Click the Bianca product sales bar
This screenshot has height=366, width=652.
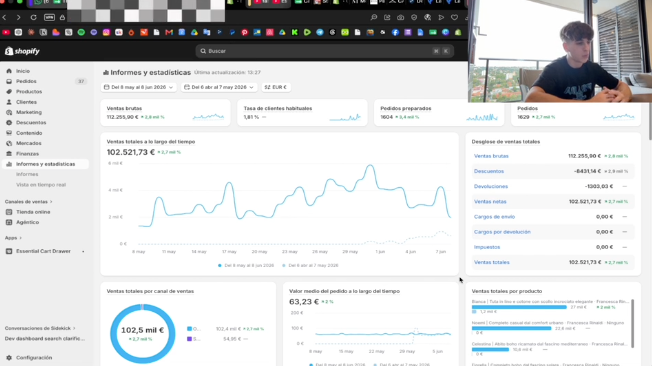[519, 307]
